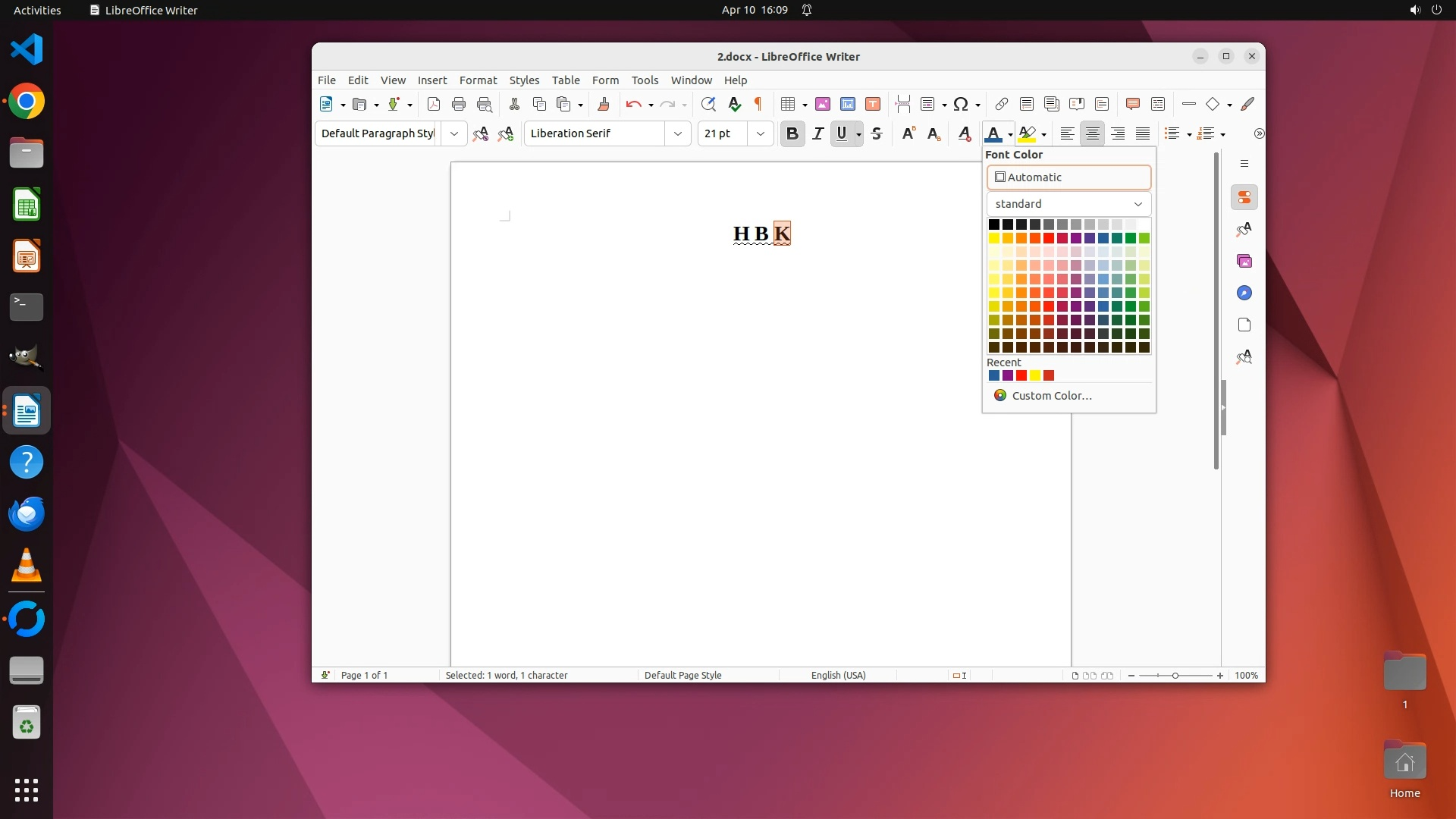Viewport: 1456px width, 819px height.
Task: Open the Insert Special Character tool
Action: coord(961,105)
